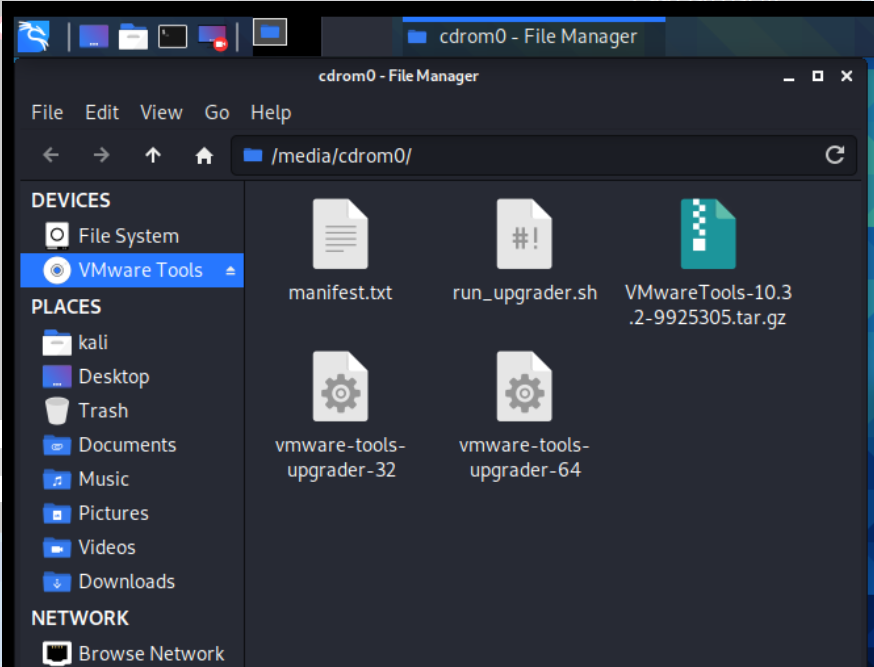
Task: Launch the terminal from the top panel
Action: coord(173,37)
